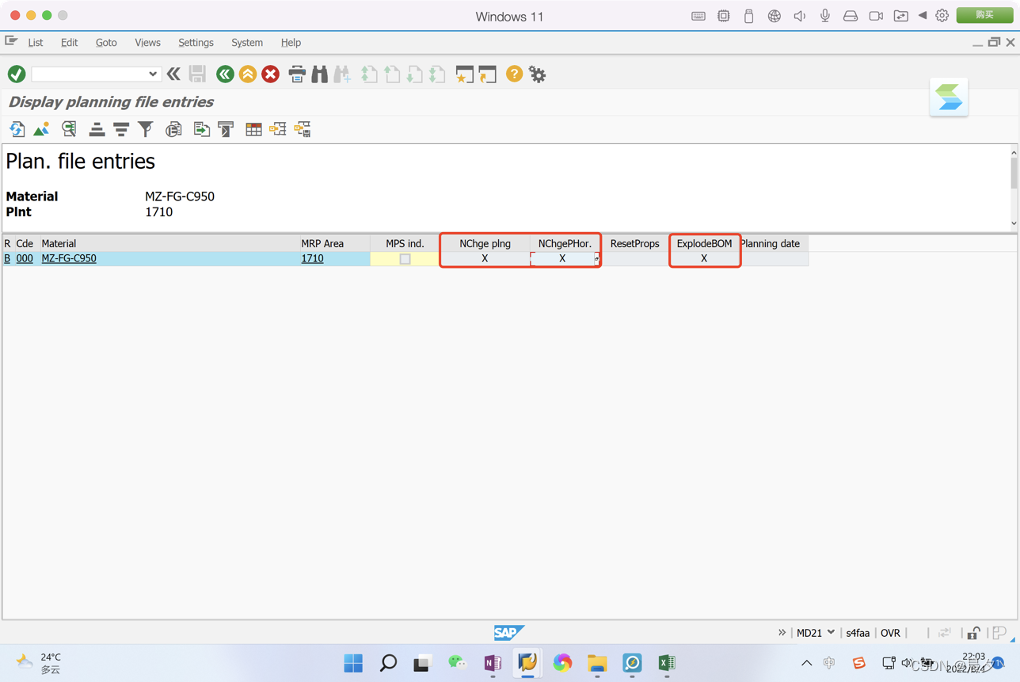
Task: Click the Print icon in the toolbar
Action: [296, 74]
